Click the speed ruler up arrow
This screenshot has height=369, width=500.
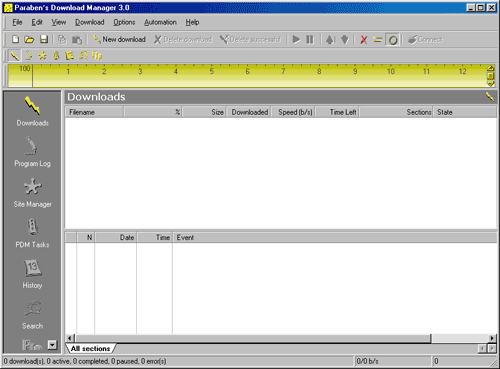click(x=491, y=68)
